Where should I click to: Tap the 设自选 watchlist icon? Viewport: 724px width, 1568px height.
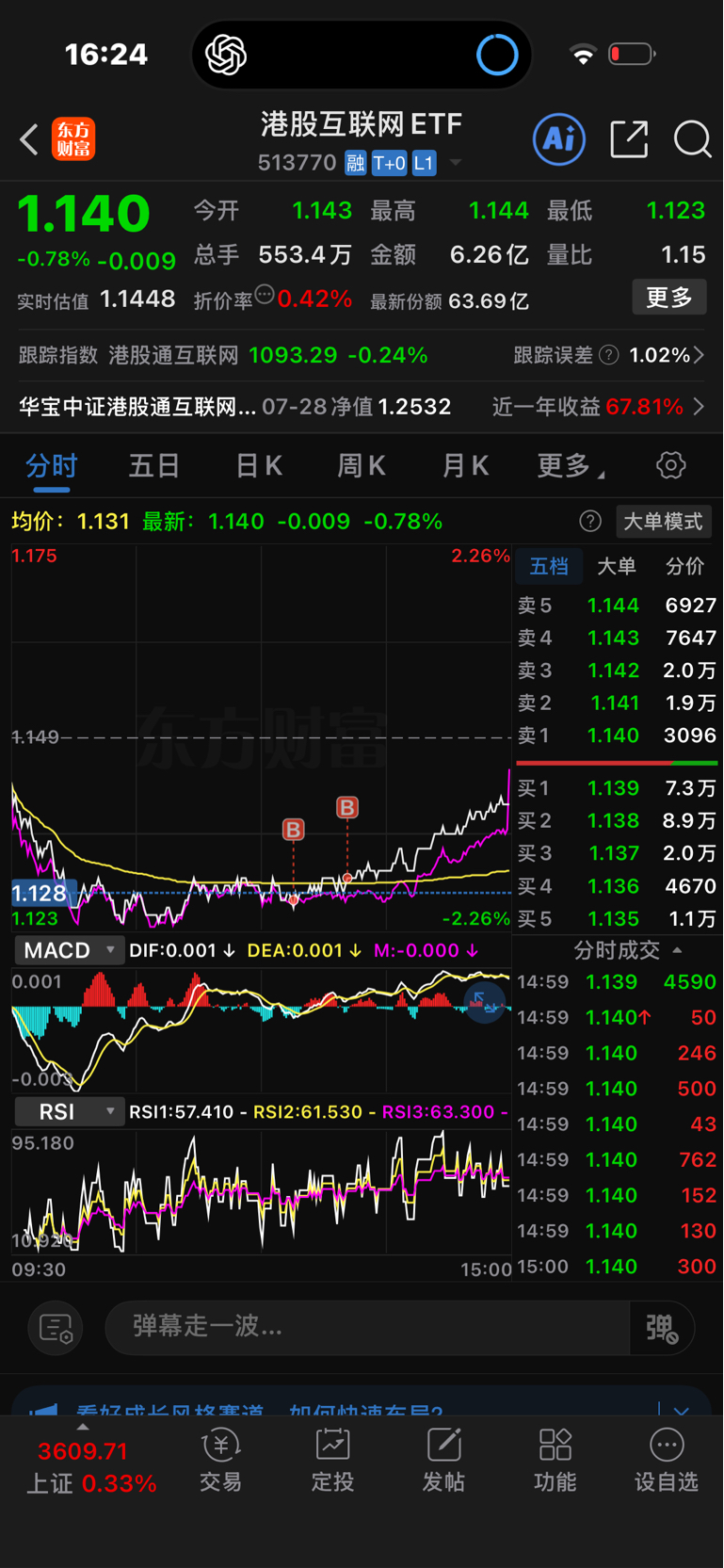[667, 1461]
